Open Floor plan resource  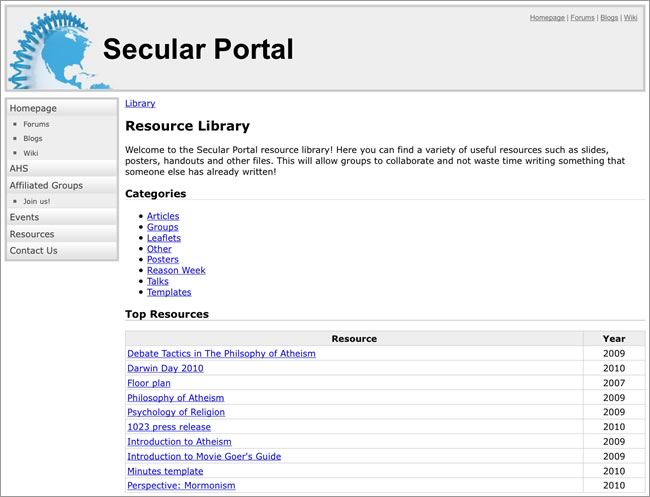[x=148, y=383]
